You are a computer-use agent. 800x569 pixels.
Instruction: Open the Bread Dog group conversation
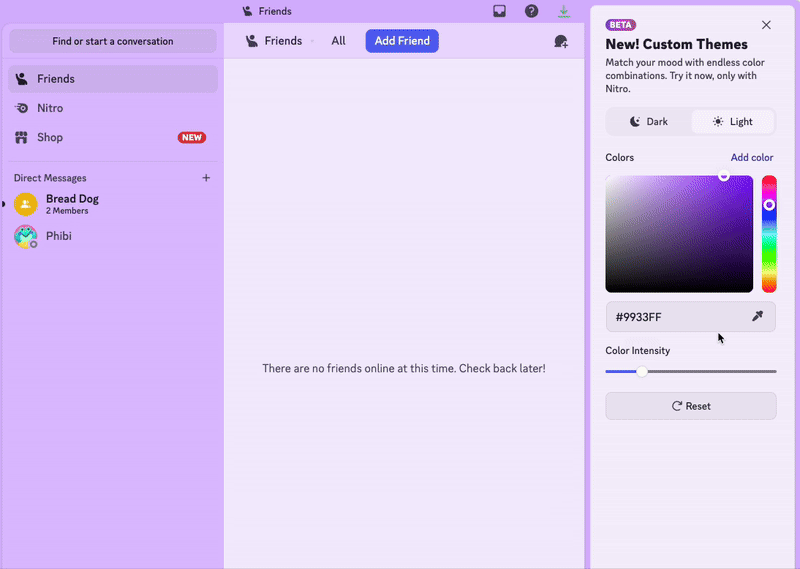pyautogui.click(x=113, y=204)
